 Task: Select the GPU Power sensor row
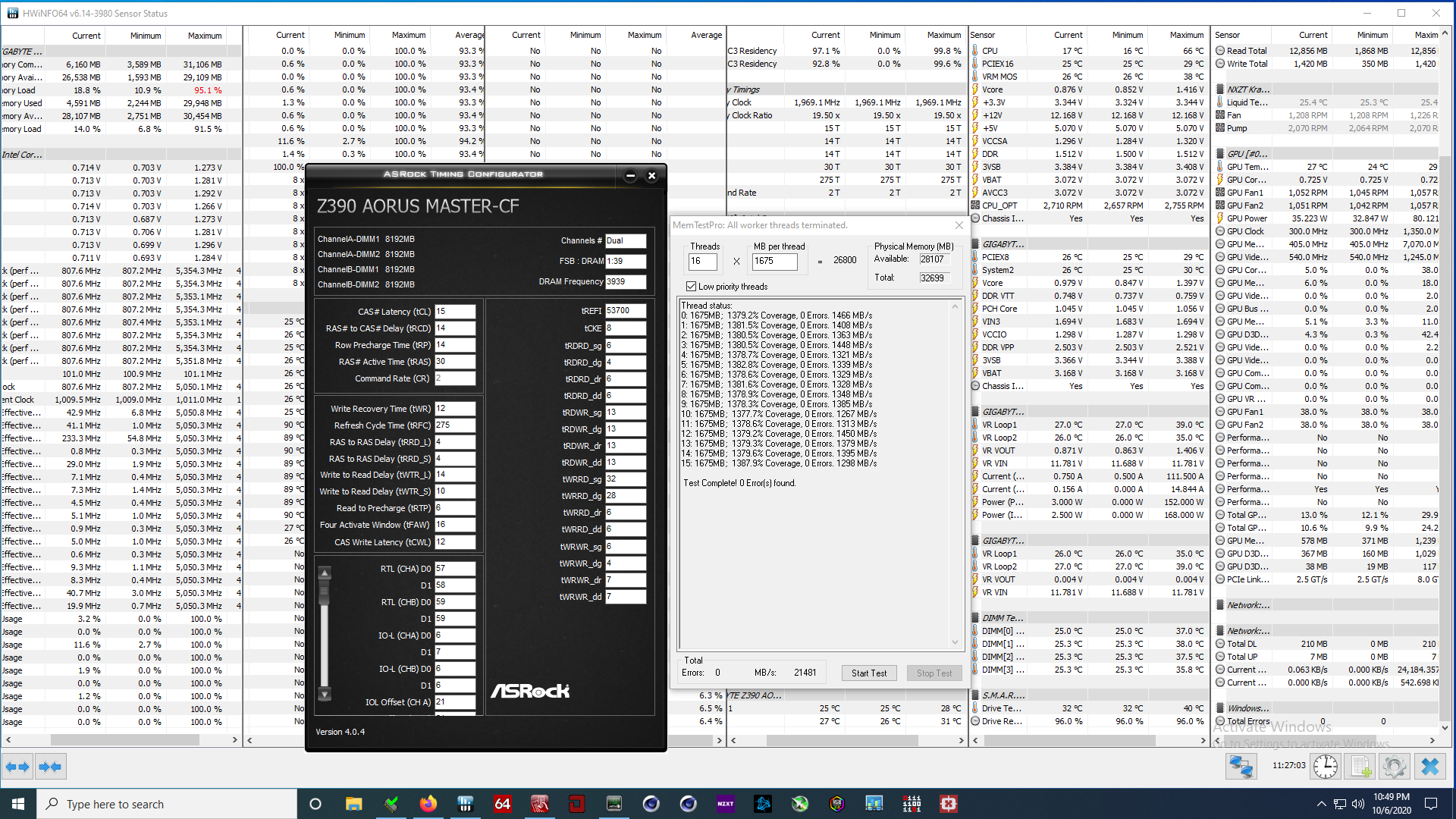click(x=1327, y=218)
